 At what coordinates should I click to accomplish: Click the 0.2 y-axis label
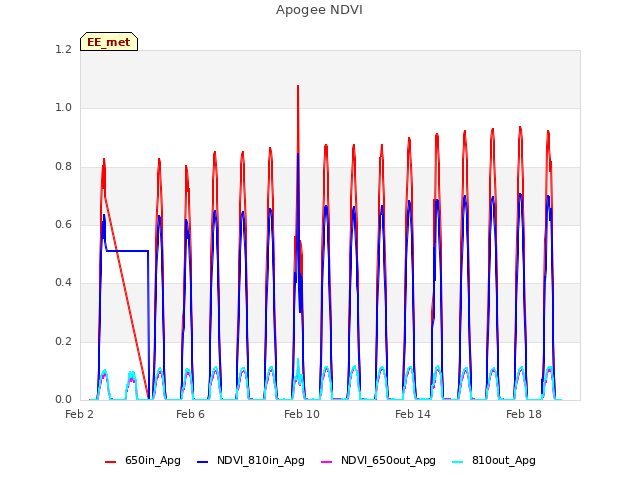(63, 341)
